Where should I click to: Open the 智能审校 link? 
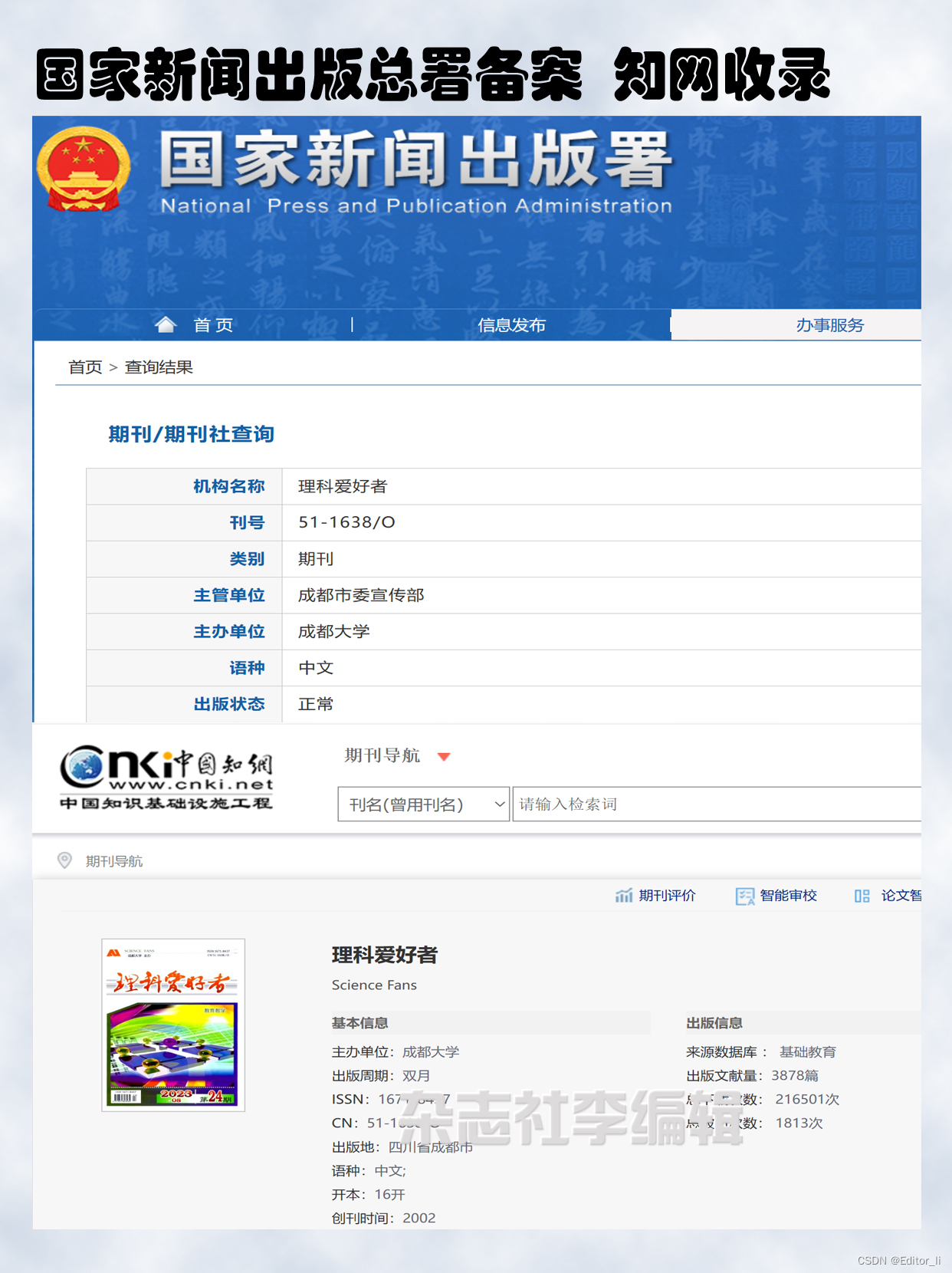(788, 896)
